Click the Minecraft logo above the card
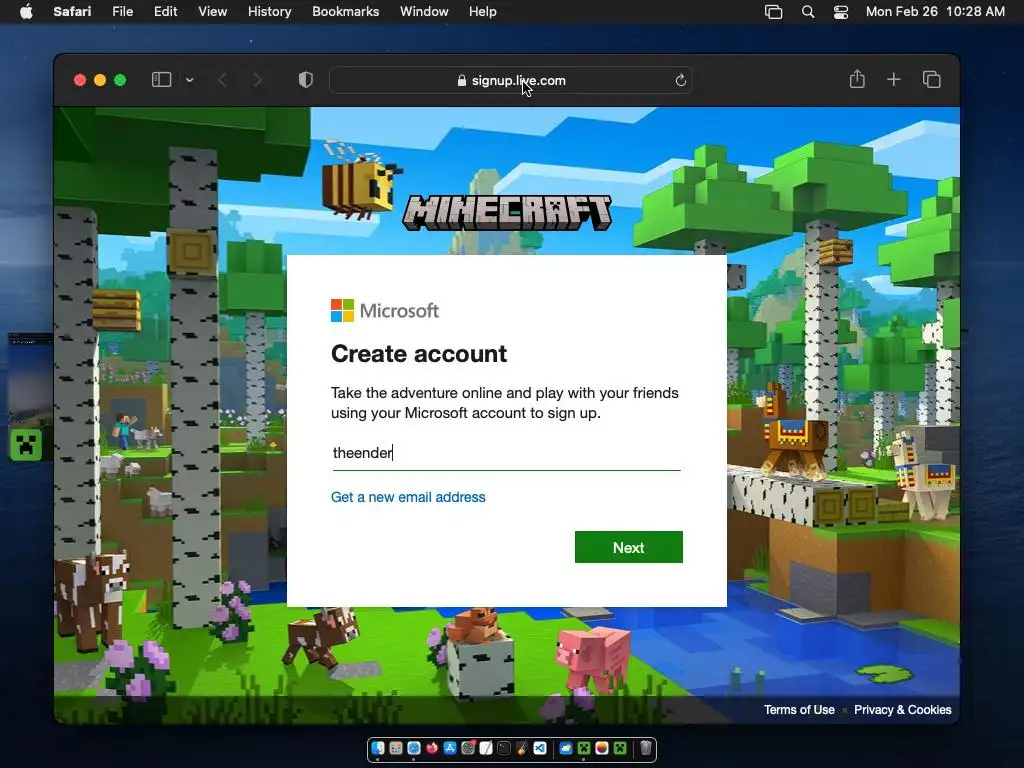Screen dimensions: 1024x768 [507, 213]
